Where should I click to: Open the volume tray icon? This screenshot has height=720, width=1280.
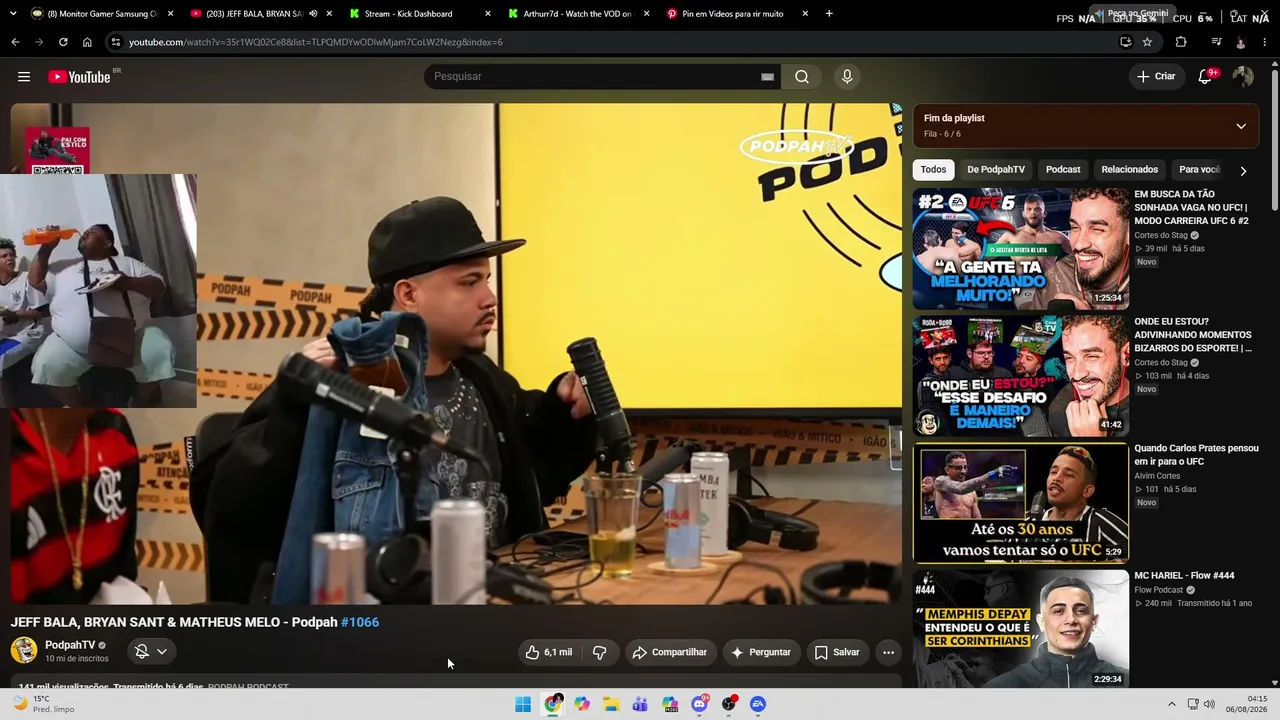click(1209, 704)
